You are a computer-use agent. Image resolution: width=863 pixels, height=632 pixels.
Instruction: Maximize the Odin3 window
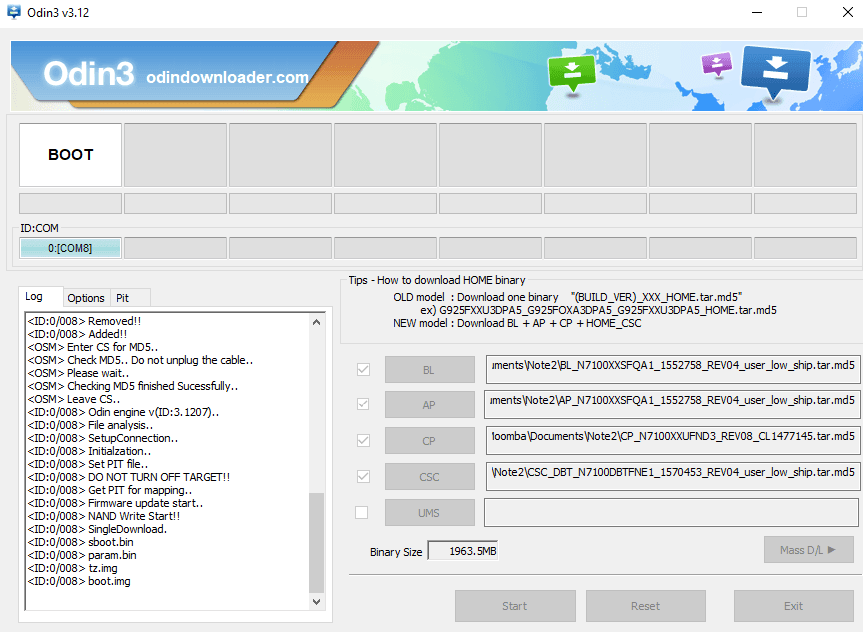pyautogui.click(x=802, y=12)
